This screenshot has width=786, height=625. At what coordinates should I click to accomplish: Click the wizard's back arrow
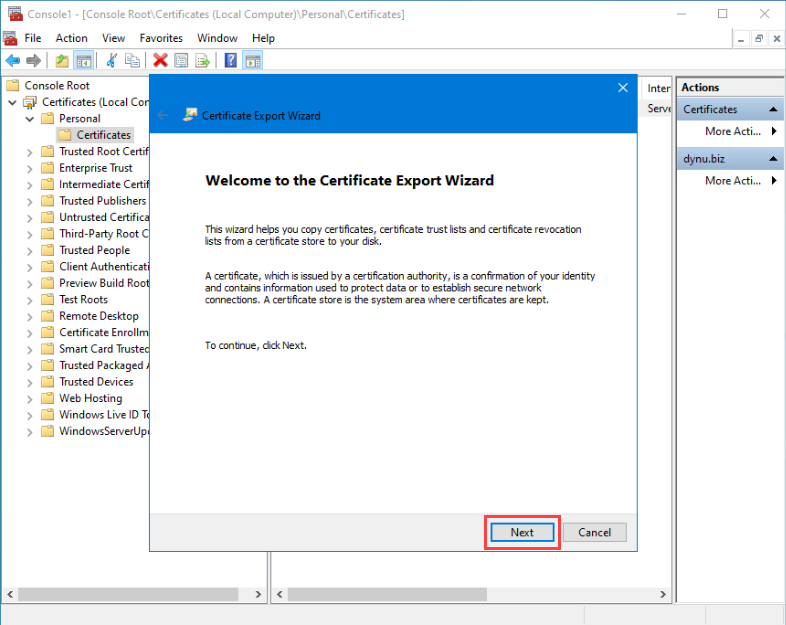tap(164, 115)
